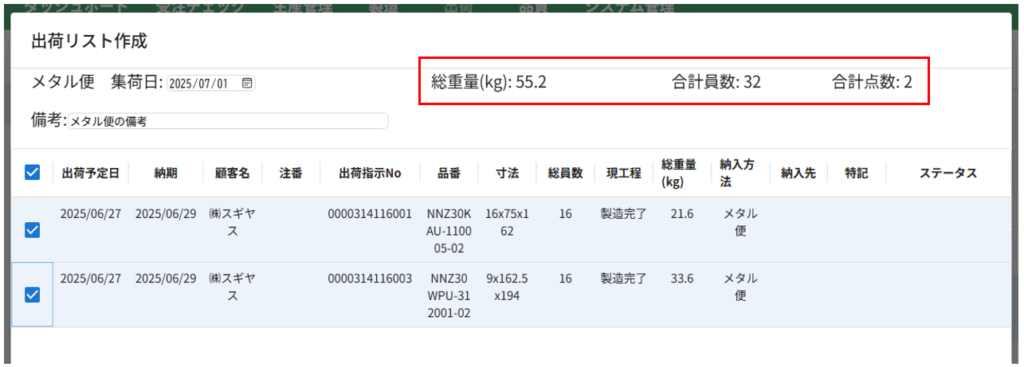This screenshot has height=367, width=1024.
Task: Click the 現工程 column header
Action: pyautogui.click(x=624, y=173)
